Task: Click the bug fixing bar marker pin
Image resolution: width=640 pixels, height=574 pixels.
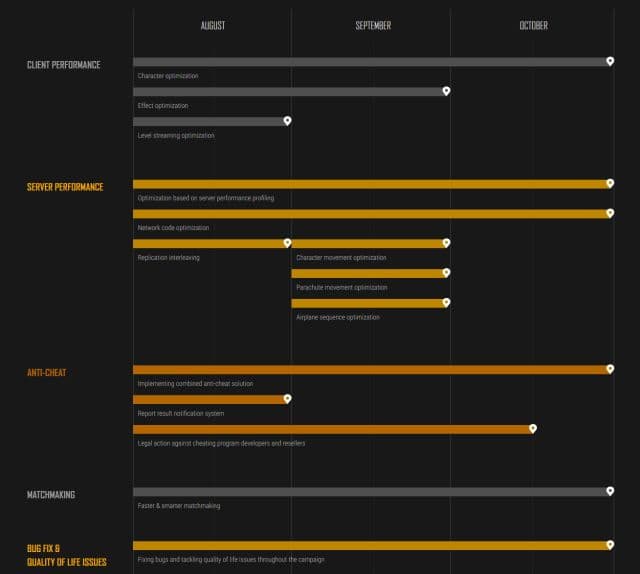Action: point(610,545)
